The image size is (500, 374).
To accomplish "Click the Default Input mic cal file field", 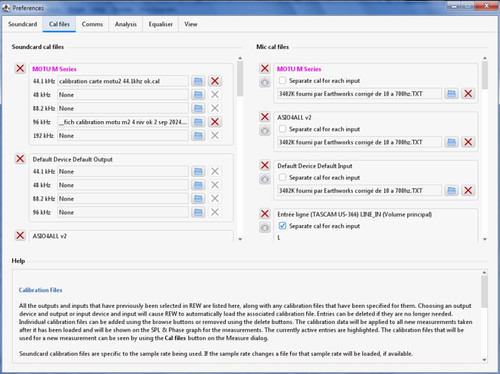I will (359, 191).
